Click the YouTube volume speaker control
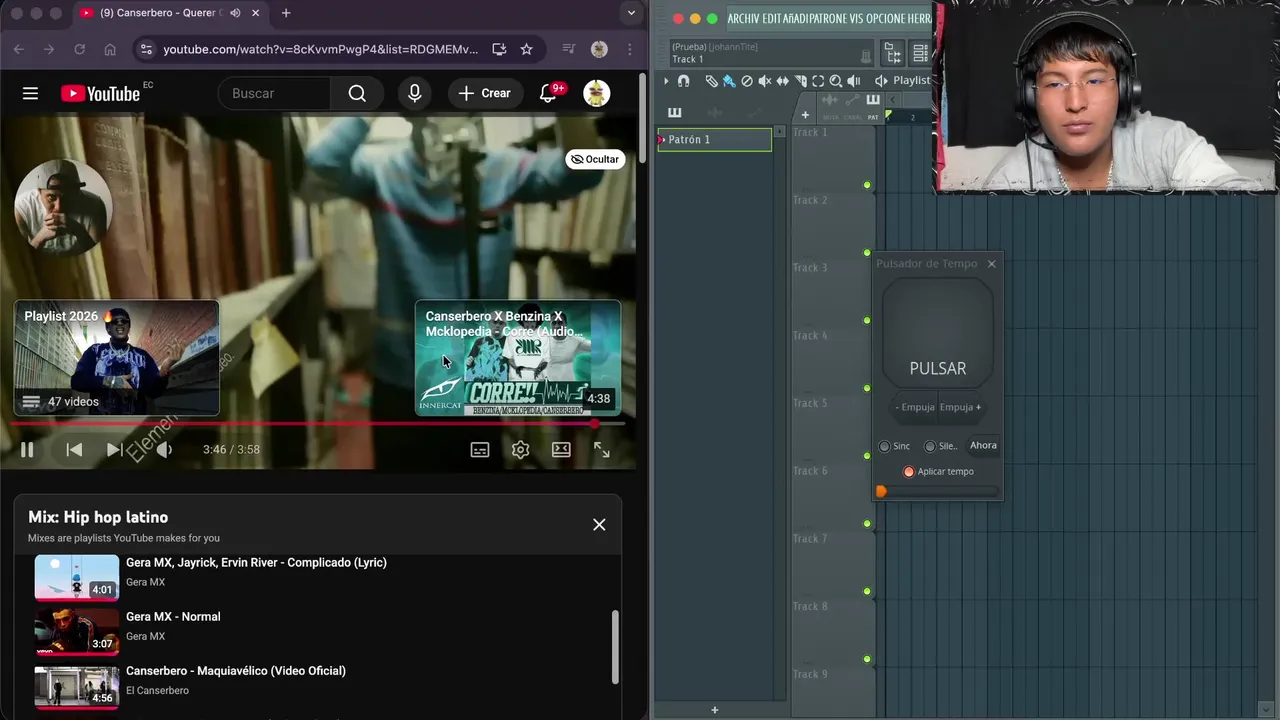 click(x=164, y=450)
